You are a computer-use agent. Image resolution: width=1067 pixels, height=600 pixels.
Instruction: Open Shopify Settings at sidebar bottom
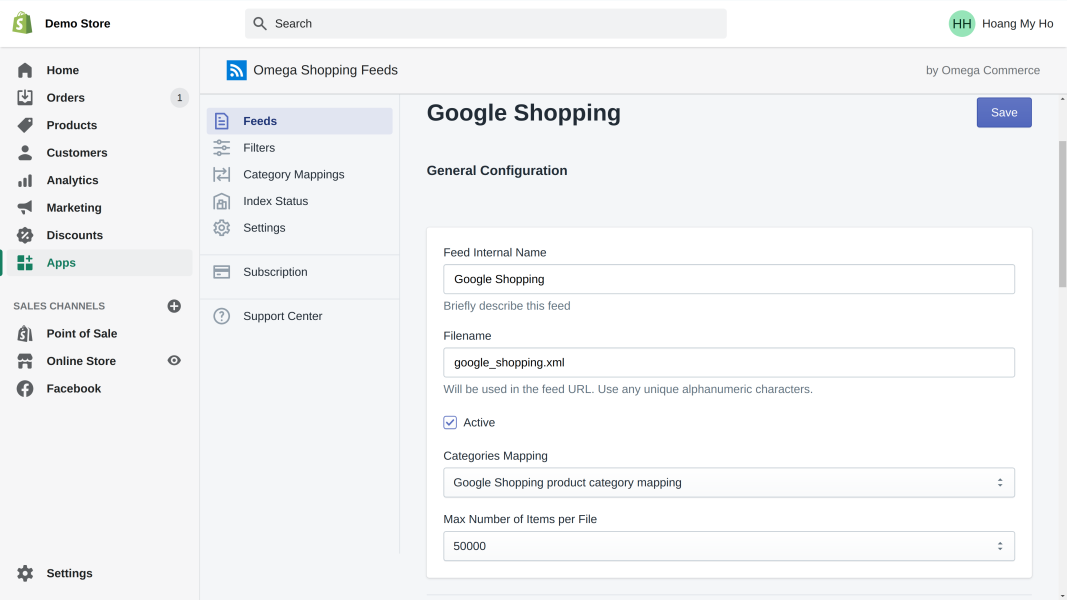[x=69, y=573]
